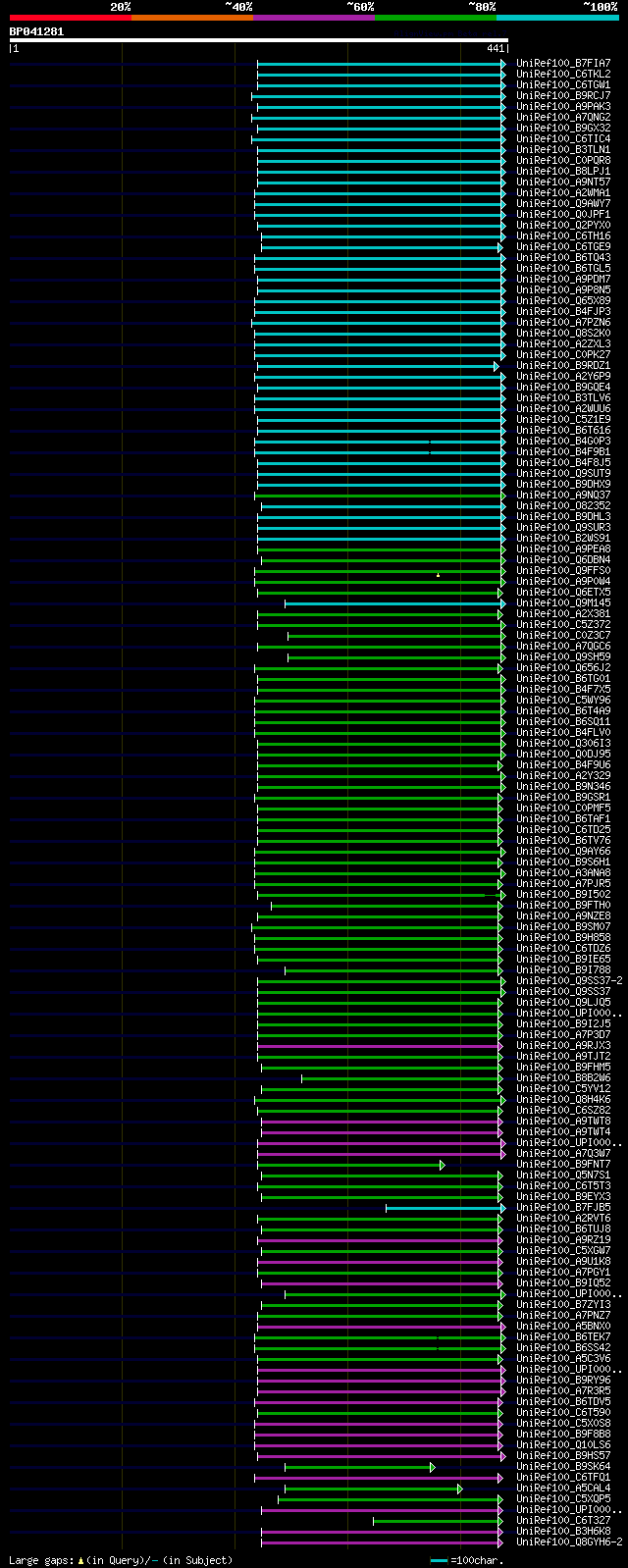Click label UniRef100_Q8H4K6

(563, 1099)
